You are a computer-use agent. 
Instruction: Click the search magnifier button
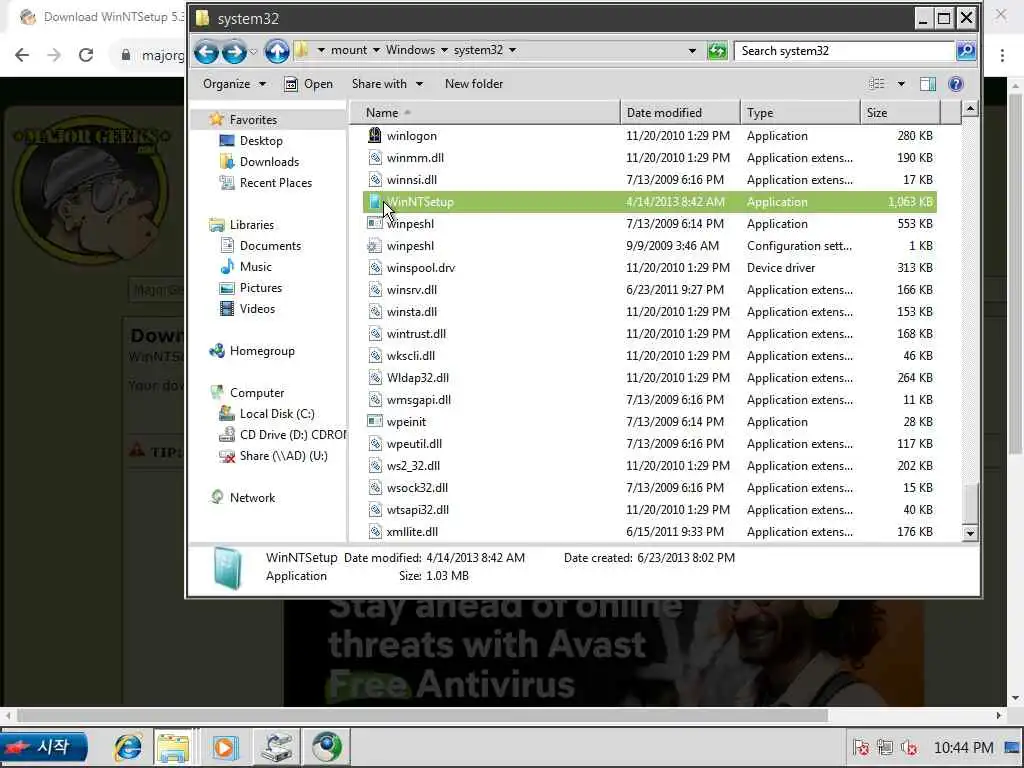click(x=966, y=51)
